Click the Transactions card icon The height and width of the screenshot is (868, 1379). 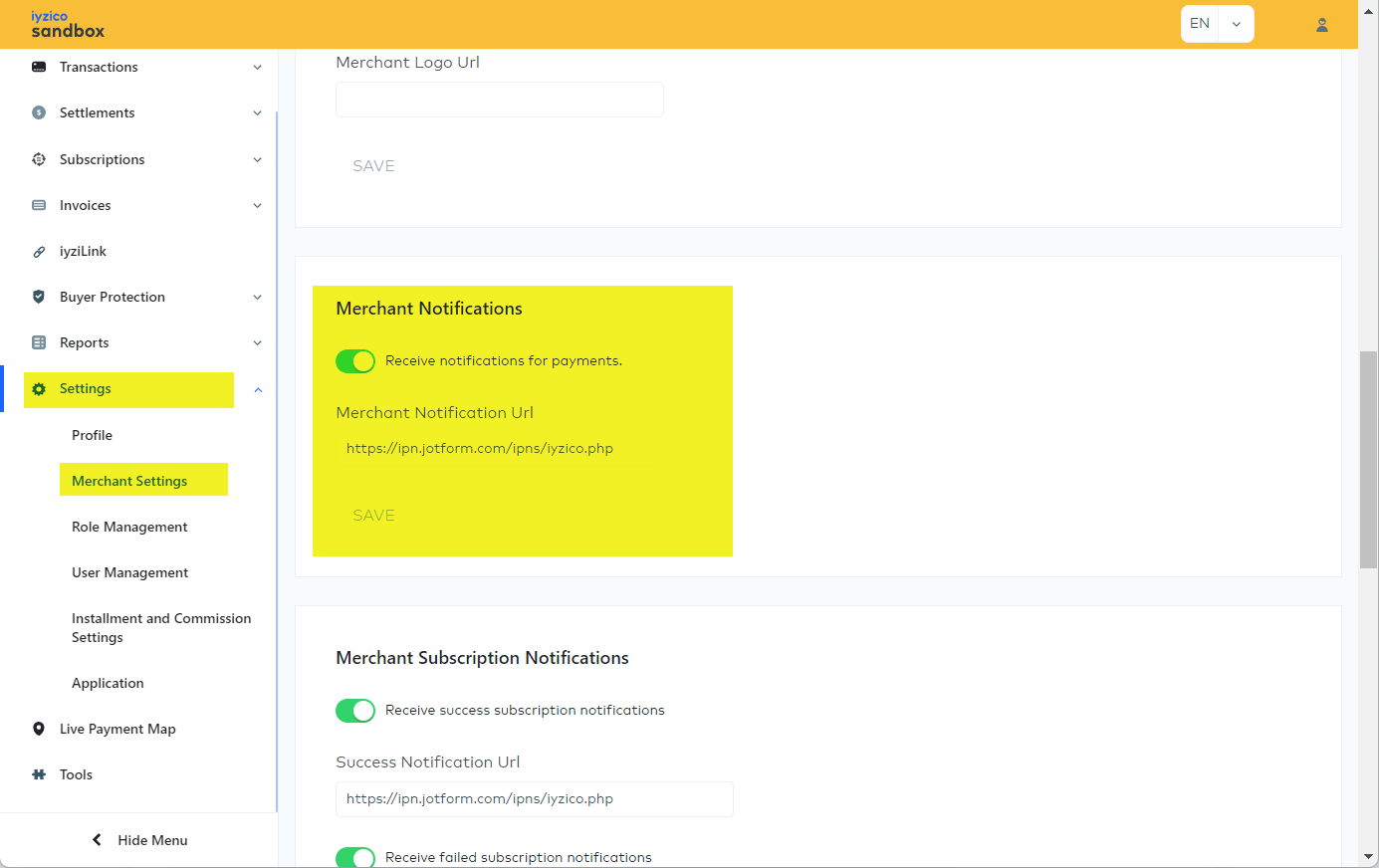(39, 67)
